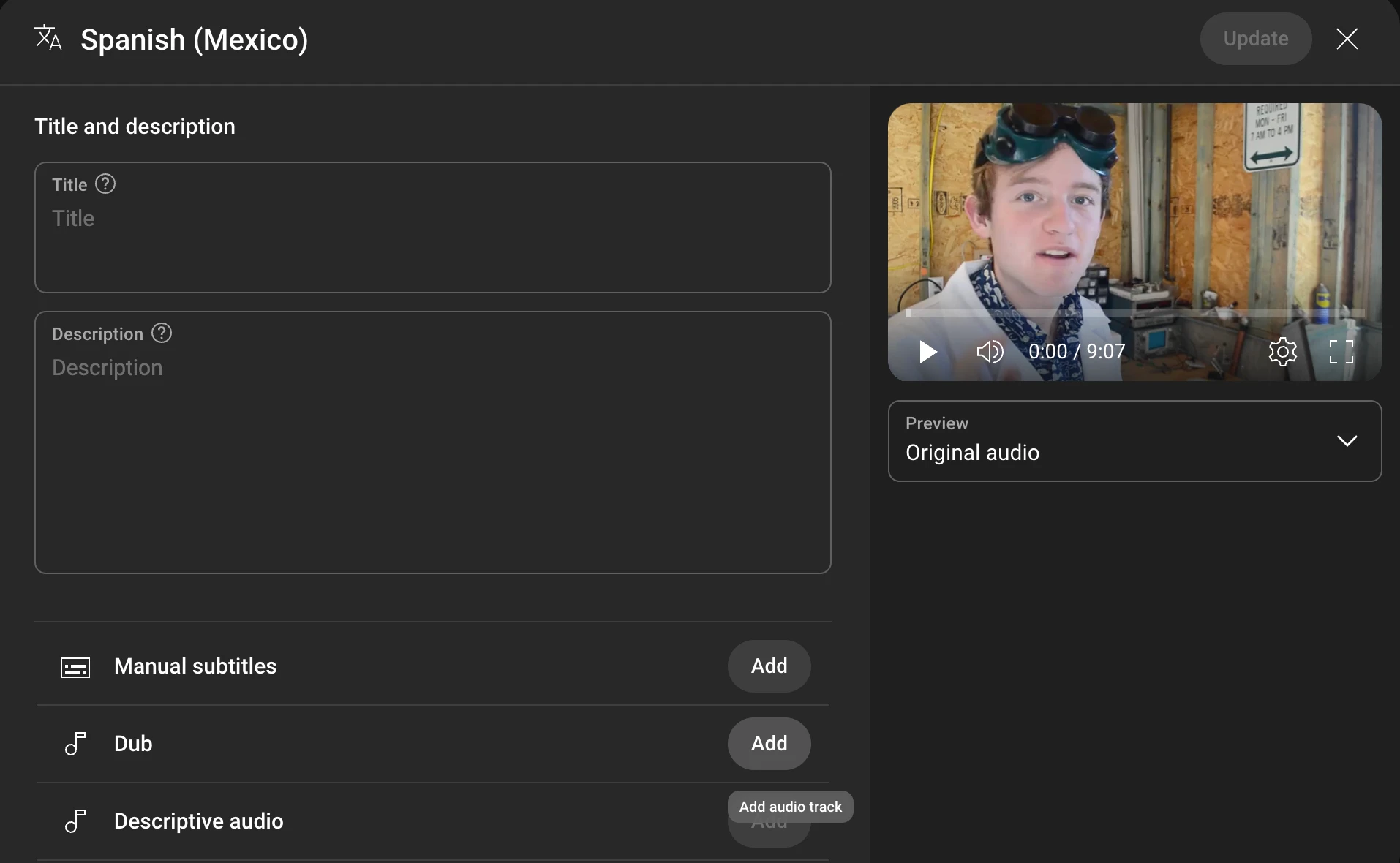The height and width of the screenshot is (863, 1400).
Task: Add a dub audio track
Action: click(x=768, y=744)
